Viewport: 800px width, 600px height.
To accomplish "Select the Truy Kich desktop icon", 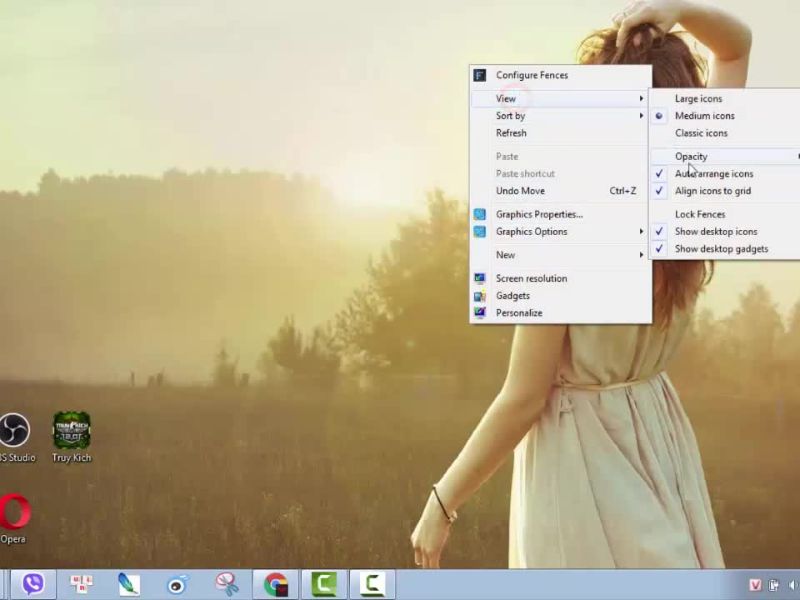I will pyautogui.click(x=71, y=438).
